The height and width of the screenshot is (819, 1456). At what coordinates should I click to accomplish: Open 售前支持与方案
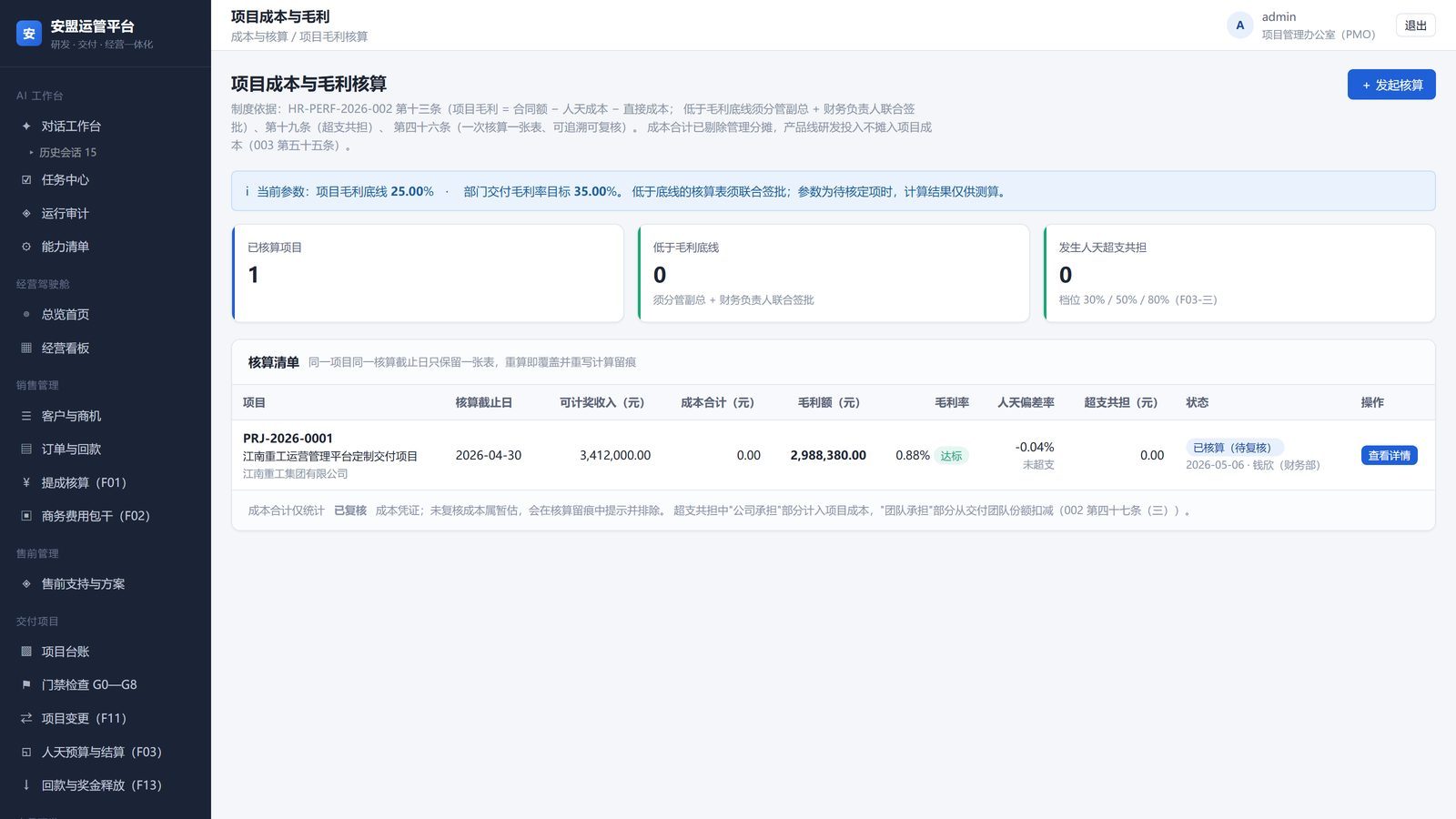point(106,583)
